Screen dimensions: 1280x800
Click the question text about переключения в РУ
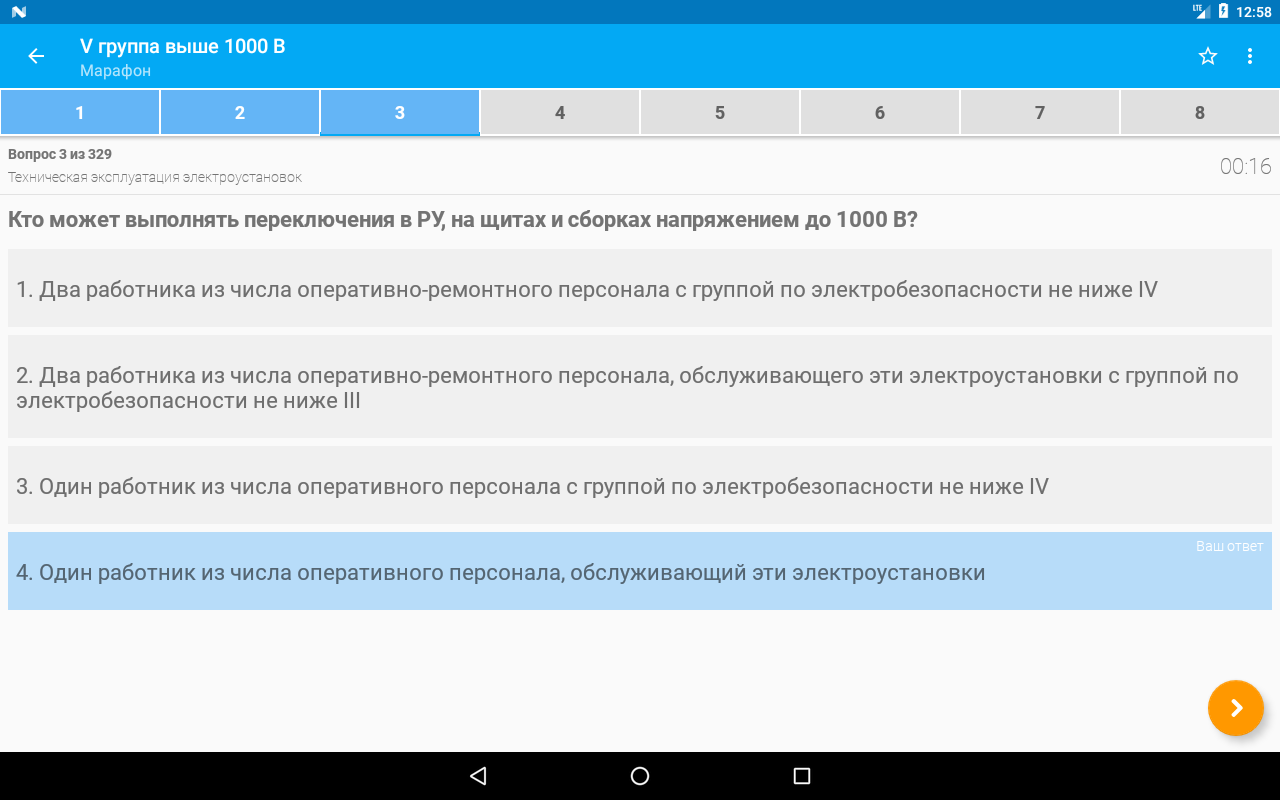[463, 220]
